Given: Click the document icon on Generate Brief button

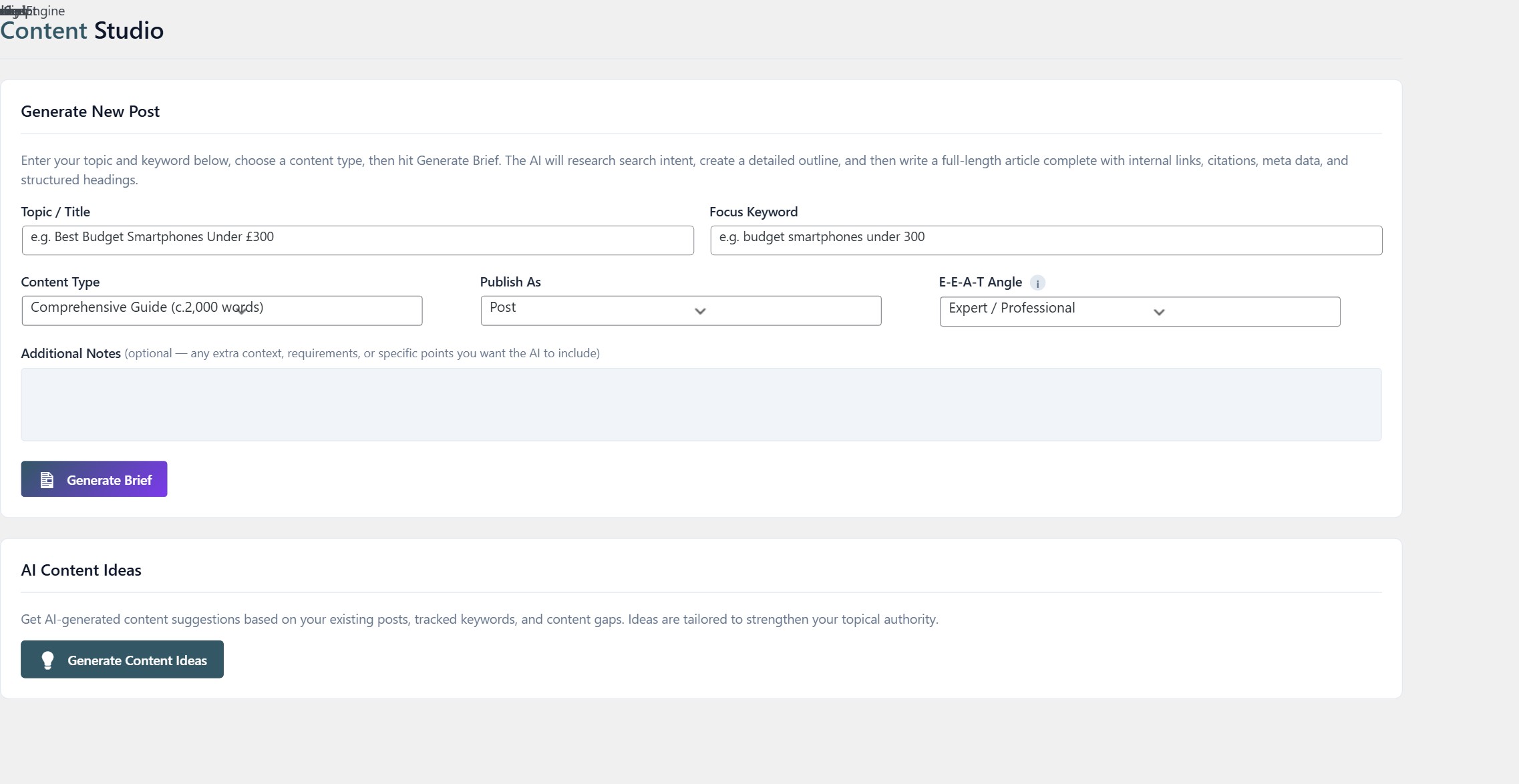Looking at the screenshot, I should click(46, 479).
